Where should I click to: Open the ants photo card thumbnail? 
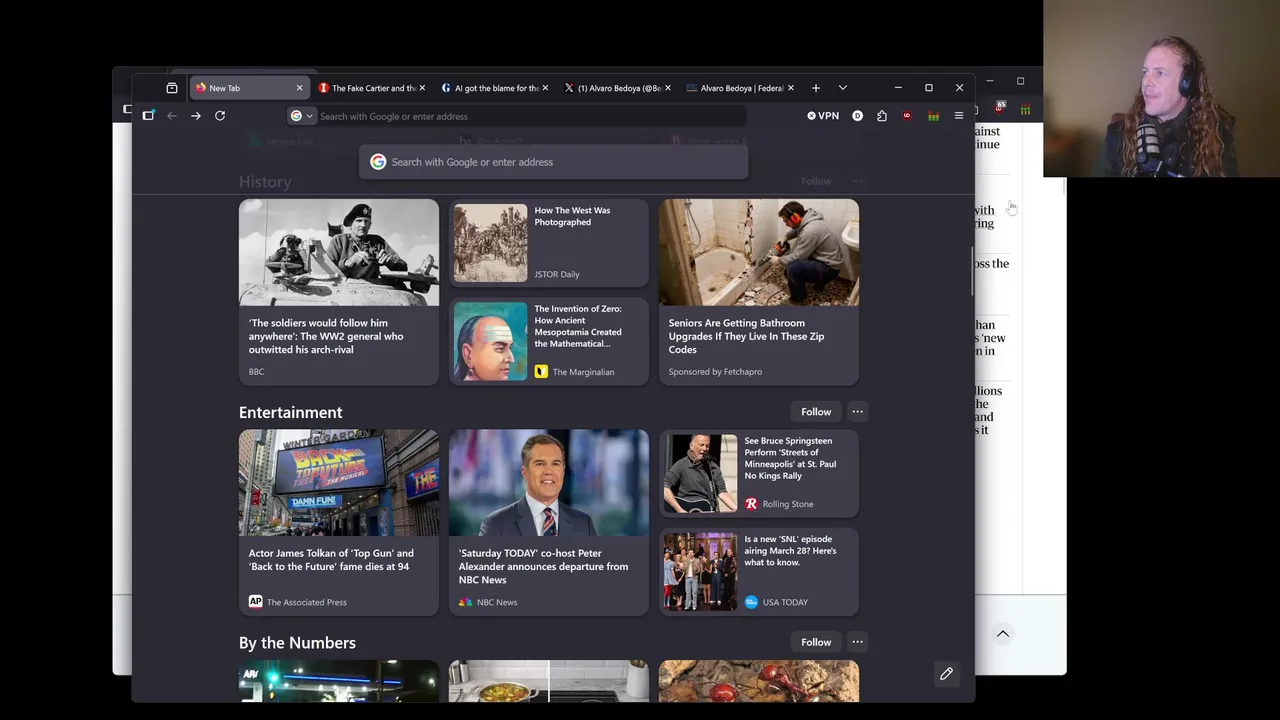point(758,680)
